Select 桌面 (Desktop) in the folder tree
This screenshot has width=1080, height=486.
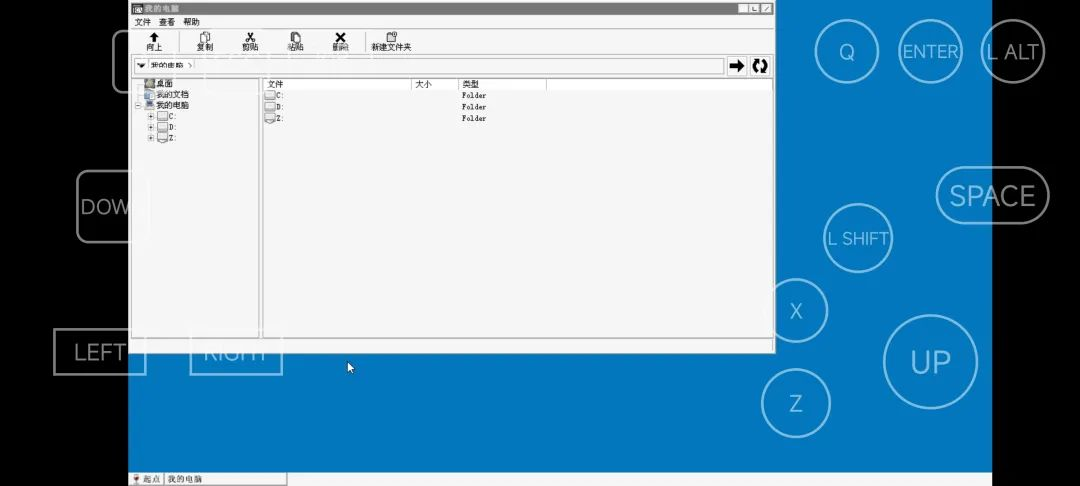click(x=164, y=84)
